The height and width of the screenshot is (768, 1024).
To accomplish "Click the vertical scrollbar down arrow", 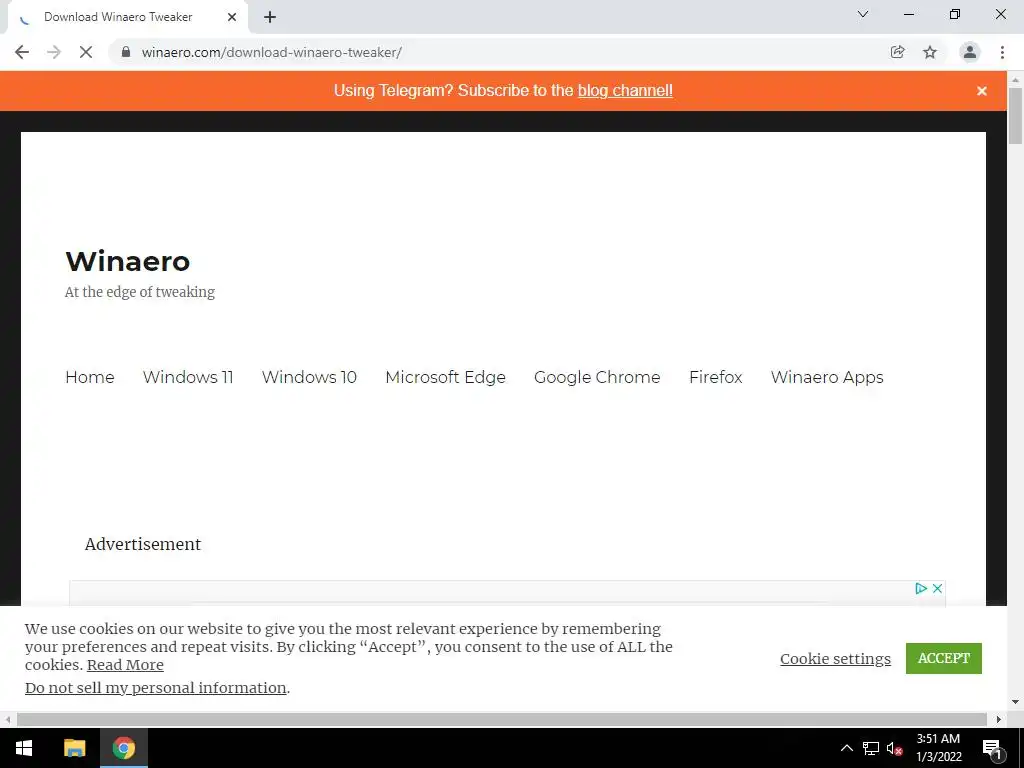I will (x=1015, y=702).
